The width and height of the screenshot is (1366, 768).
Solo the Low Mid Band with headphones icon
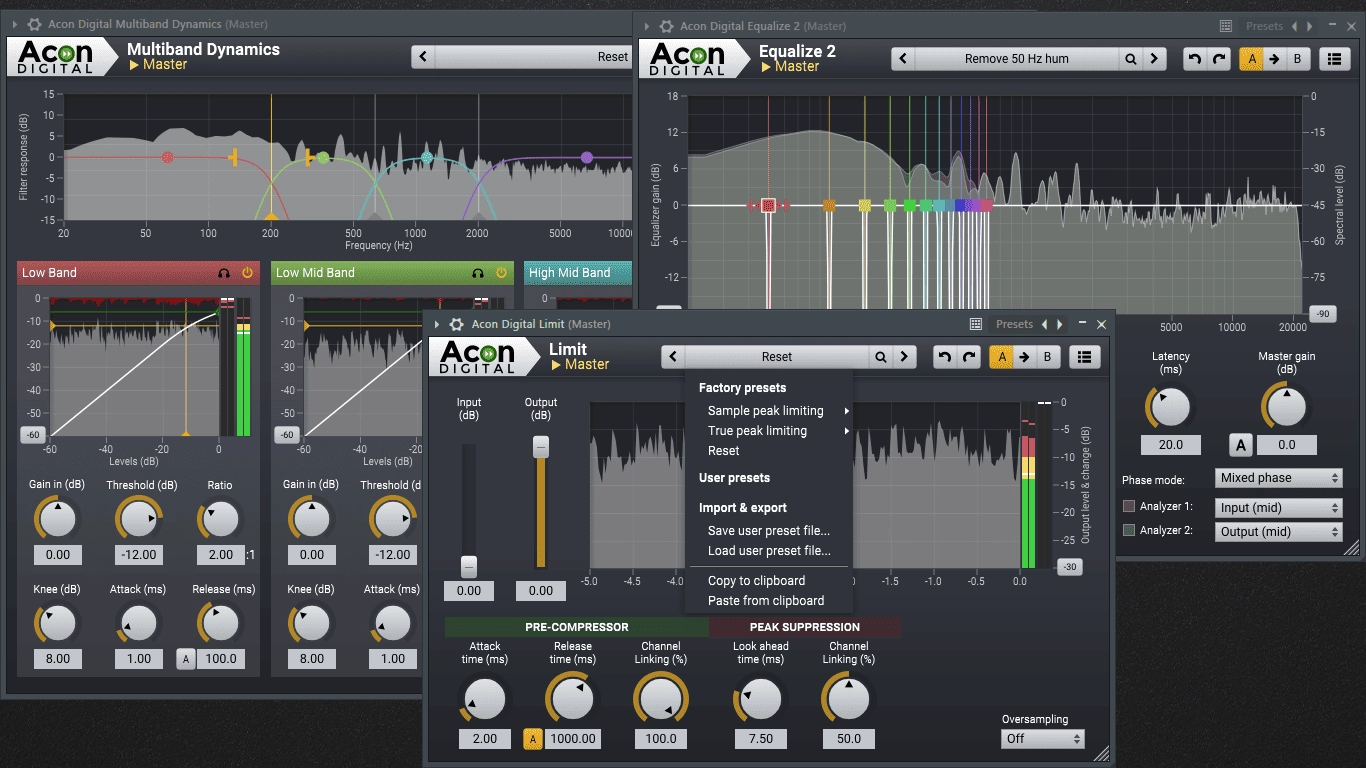478,273
